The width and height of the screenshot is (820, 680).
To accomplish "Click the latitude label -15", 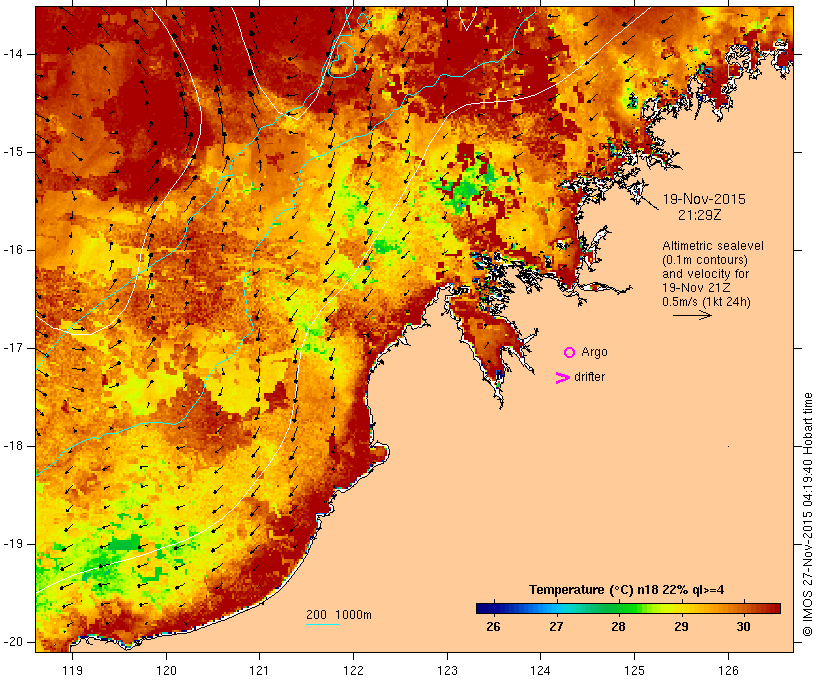I will pyautogui.click(x=13, y=152).
